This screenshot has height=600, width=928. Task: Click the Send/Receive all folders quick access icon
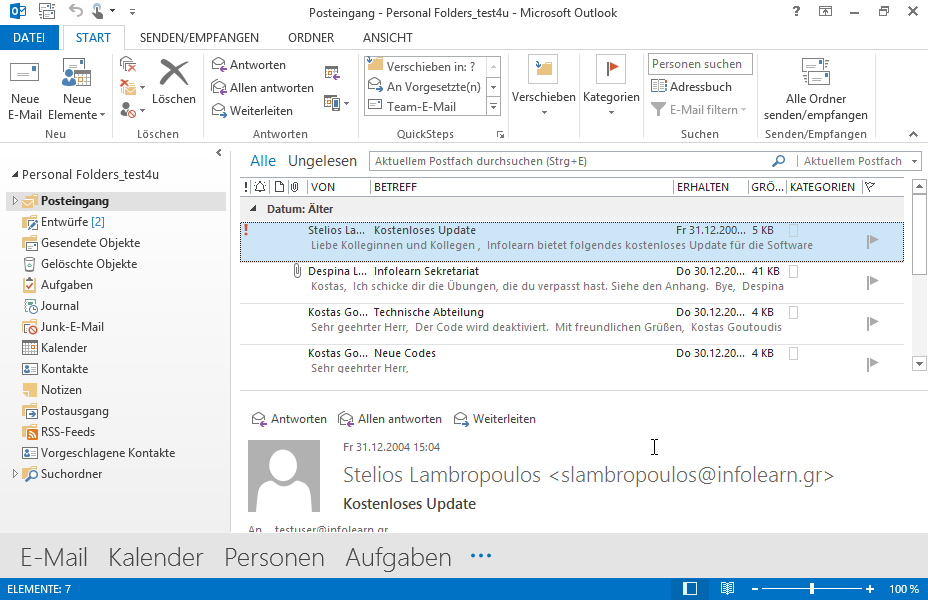pos(46,11)
